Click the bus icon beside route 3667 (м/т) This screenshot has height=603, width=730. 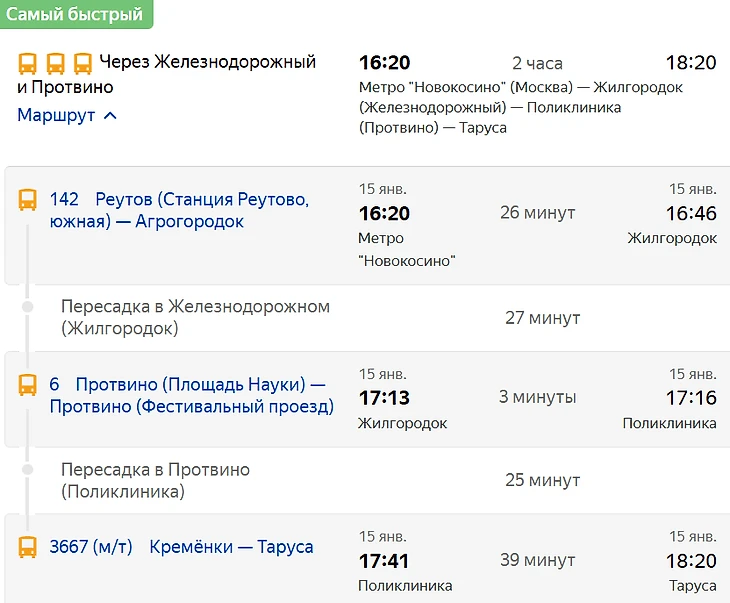click(x=27, y=547)
